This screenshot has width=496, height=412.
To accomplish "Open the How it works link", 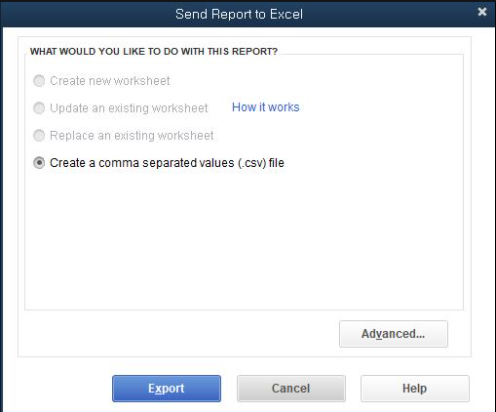I will (266, 107).
